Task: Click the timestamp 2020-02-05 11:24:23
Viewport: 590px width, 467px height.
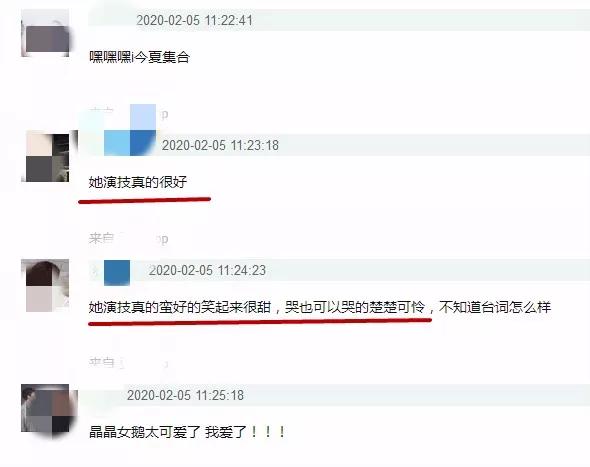Action: click(207, 270)
